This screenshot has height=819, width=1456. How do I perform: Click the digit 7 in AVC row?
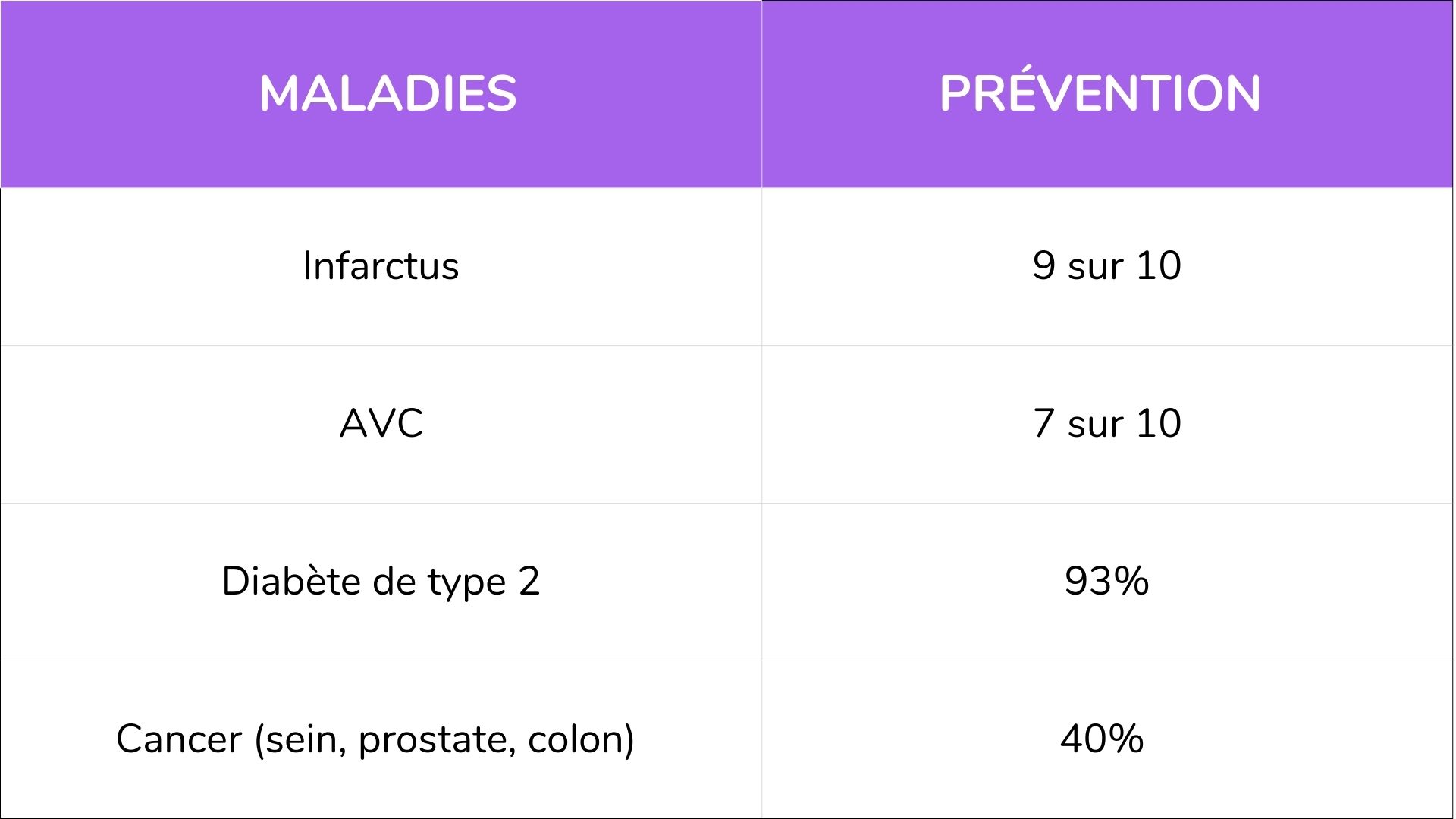(x=1044, y=423)
